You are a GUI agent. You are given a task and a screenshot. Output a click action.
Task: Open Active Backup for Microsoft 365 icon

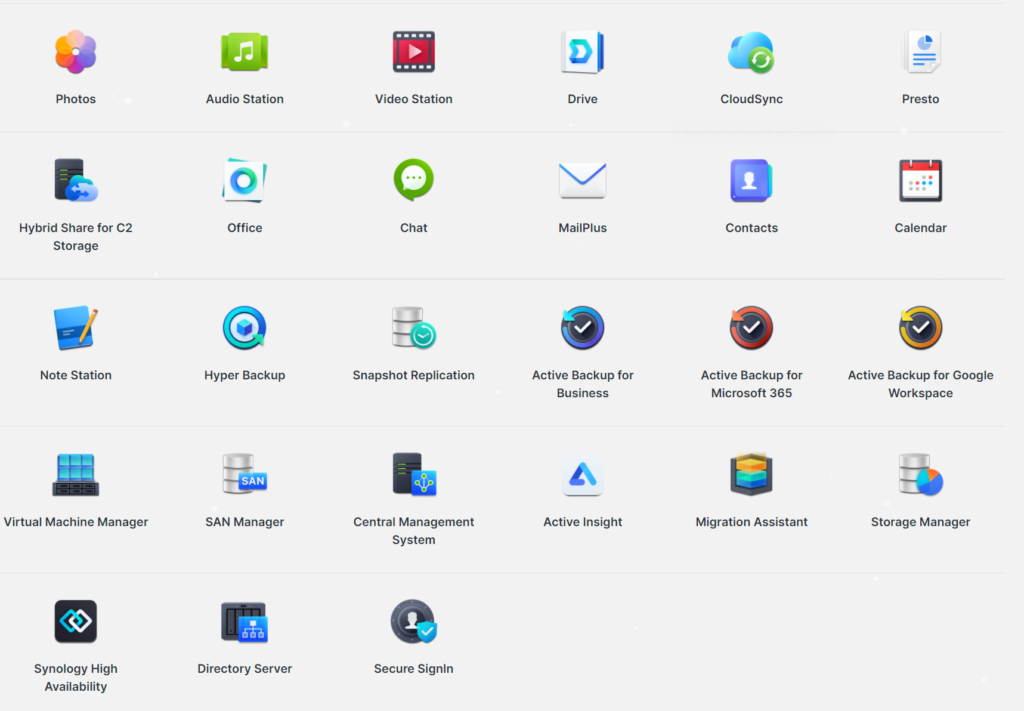point(751,328)
